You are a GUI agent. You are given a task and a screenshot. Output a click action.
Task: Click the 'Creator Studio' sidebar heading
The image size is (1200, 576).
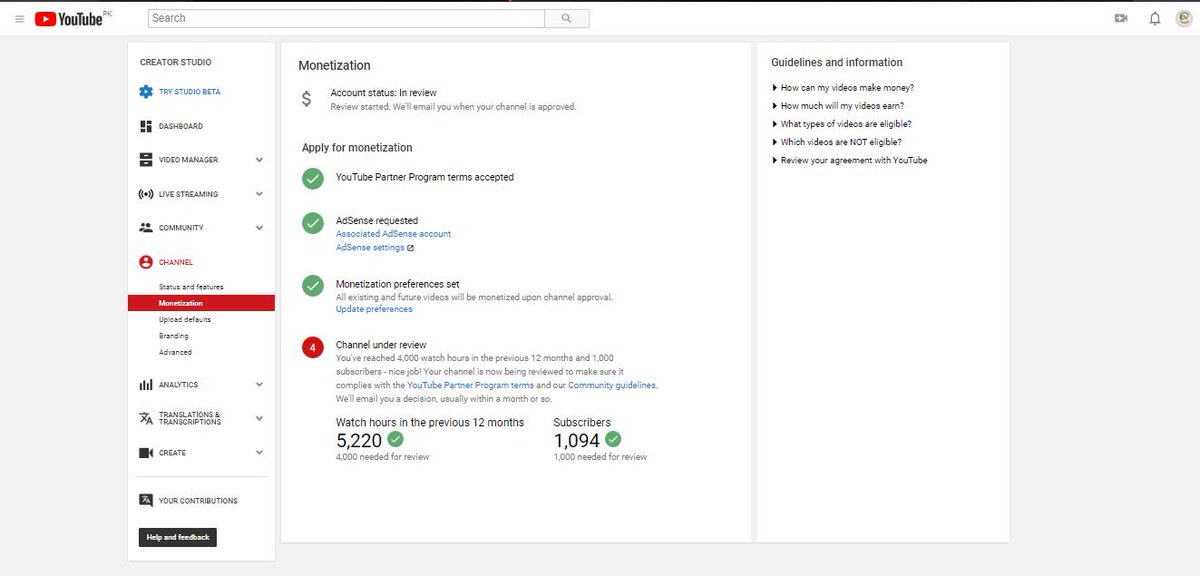pyautogui.click(x=176, y=62)
